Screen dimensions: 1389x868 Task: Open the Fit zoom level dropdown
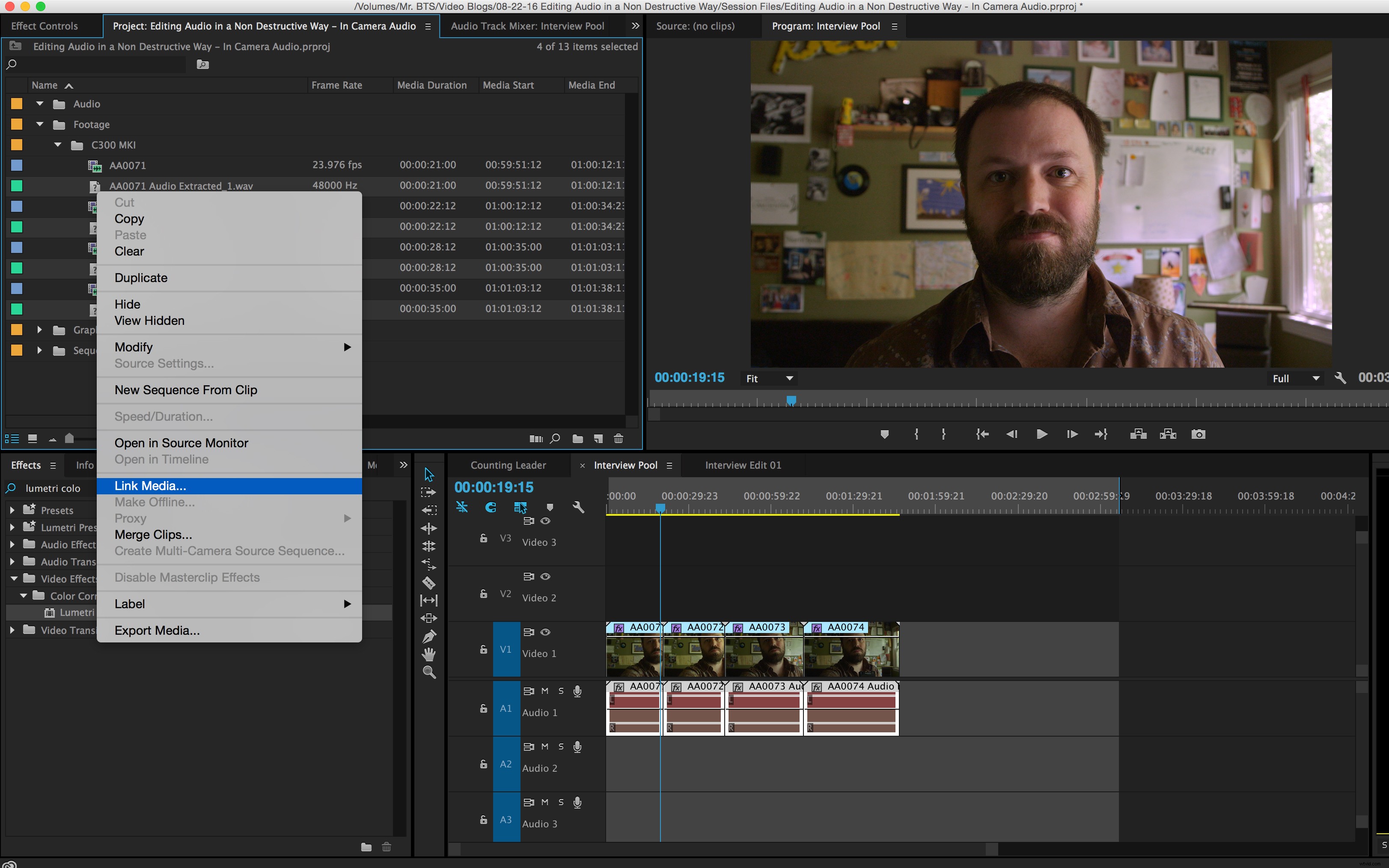[x=769, y=378]
